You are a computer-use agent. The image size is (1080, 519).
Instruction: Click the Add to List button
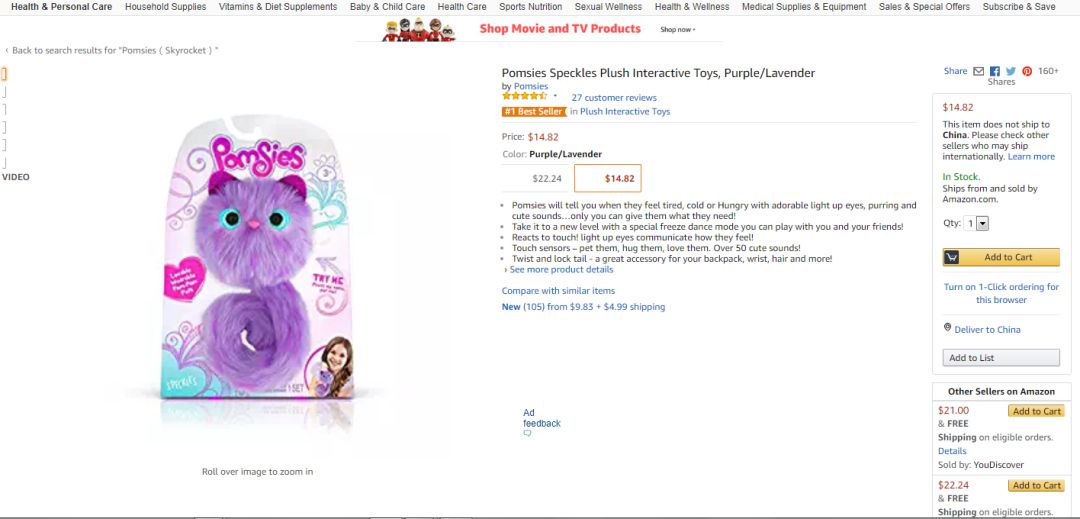(1001, 358)
